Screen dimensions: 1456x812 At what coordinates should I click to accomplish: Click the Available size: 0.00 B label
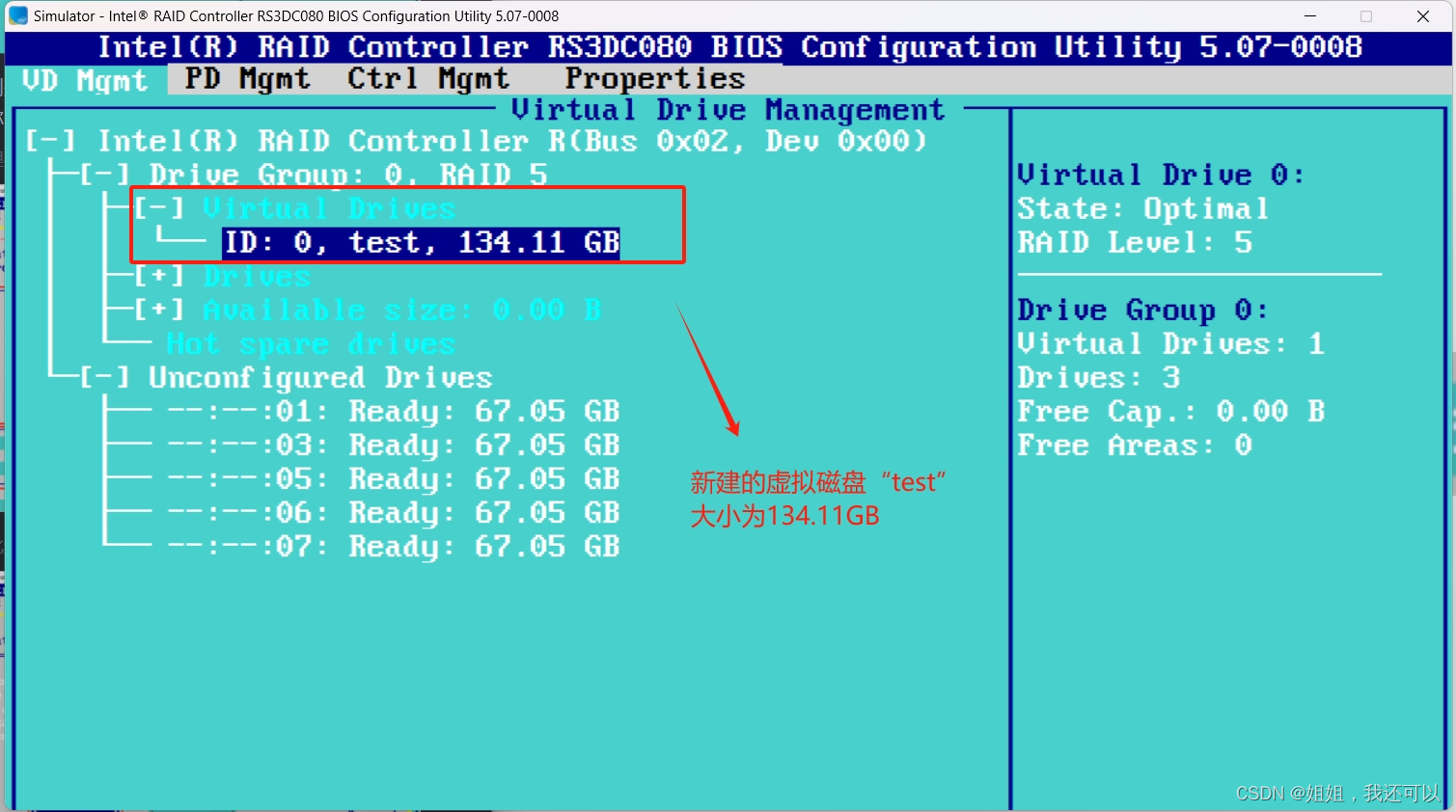401,311
